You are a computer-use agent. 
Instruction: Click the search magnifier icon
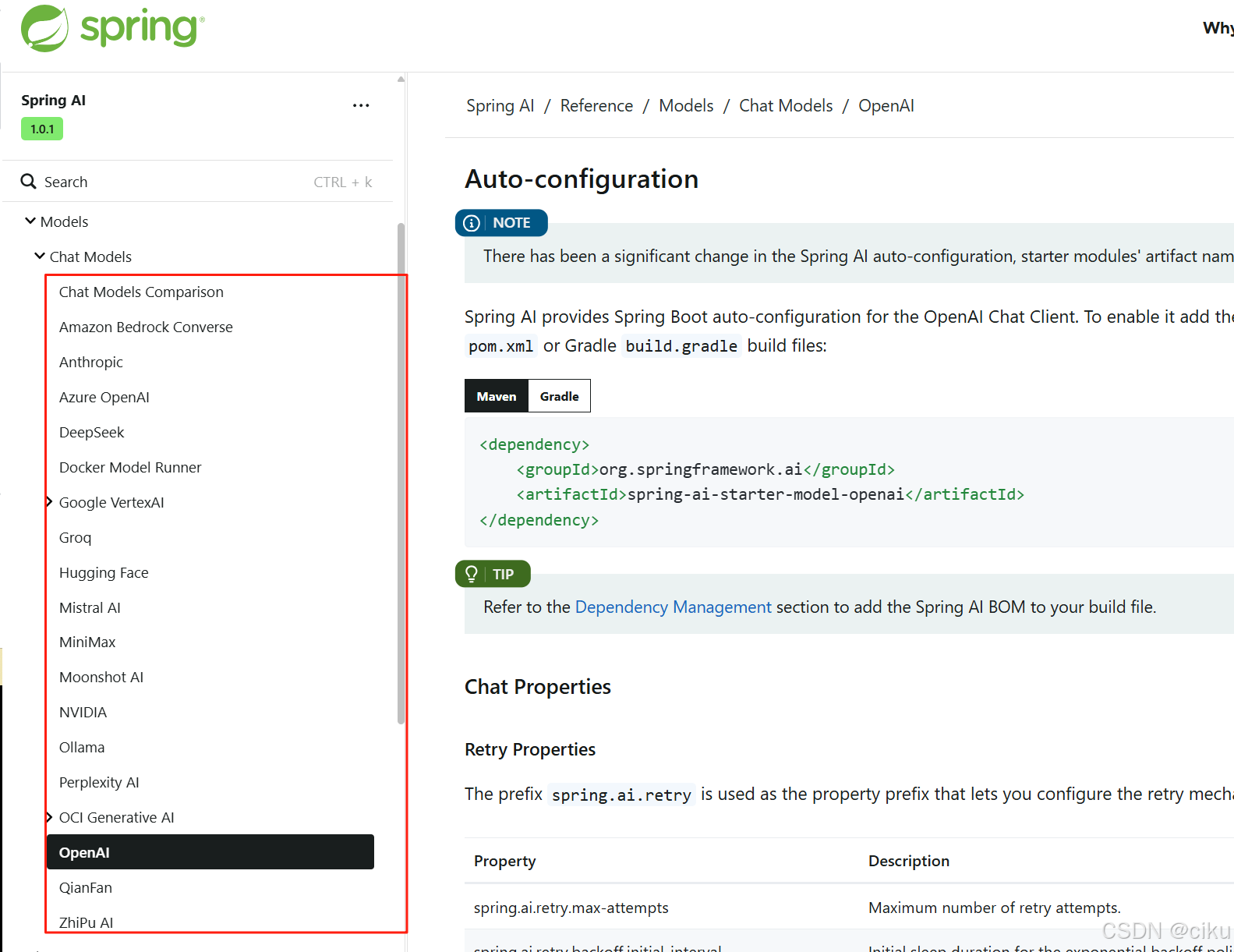(29, 182)
